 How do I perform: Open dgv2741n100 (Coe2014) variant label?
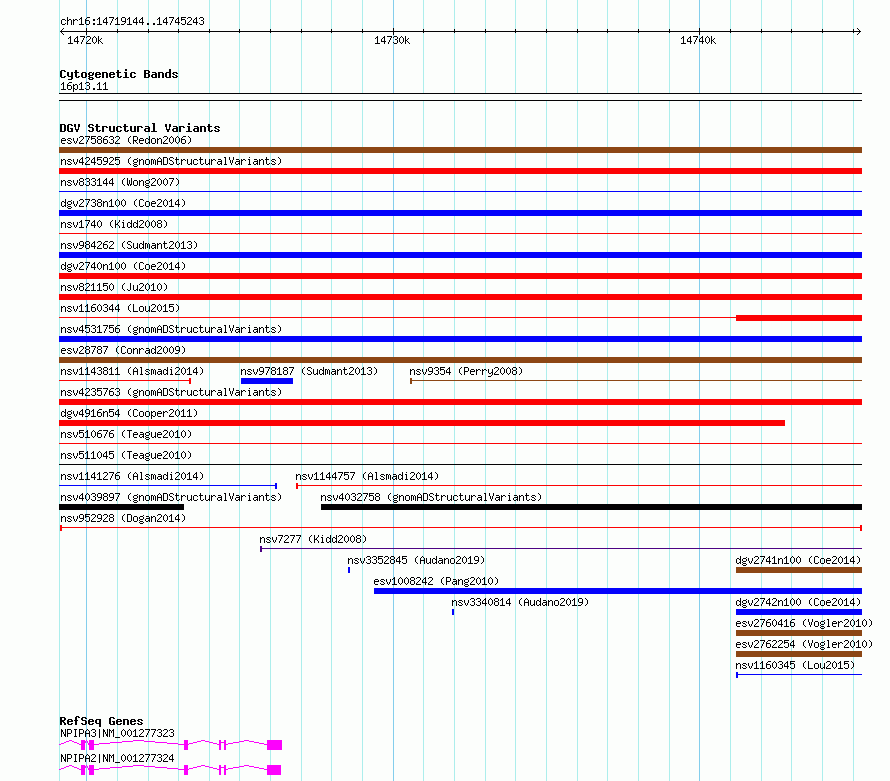click(798, 560)
